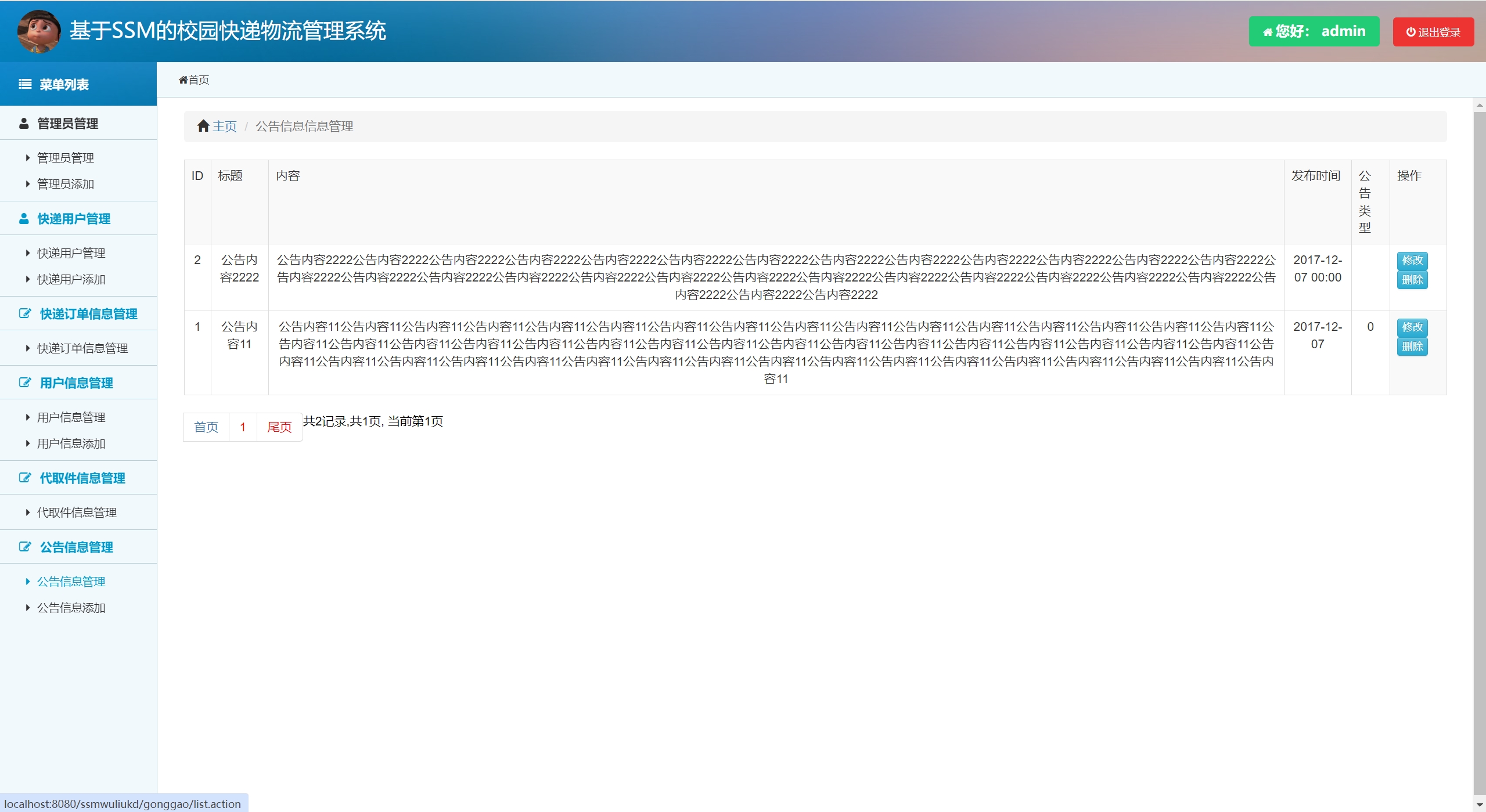
Task: Click 删除 button for announcement ID 1
Action: [x=1412, y=347]
